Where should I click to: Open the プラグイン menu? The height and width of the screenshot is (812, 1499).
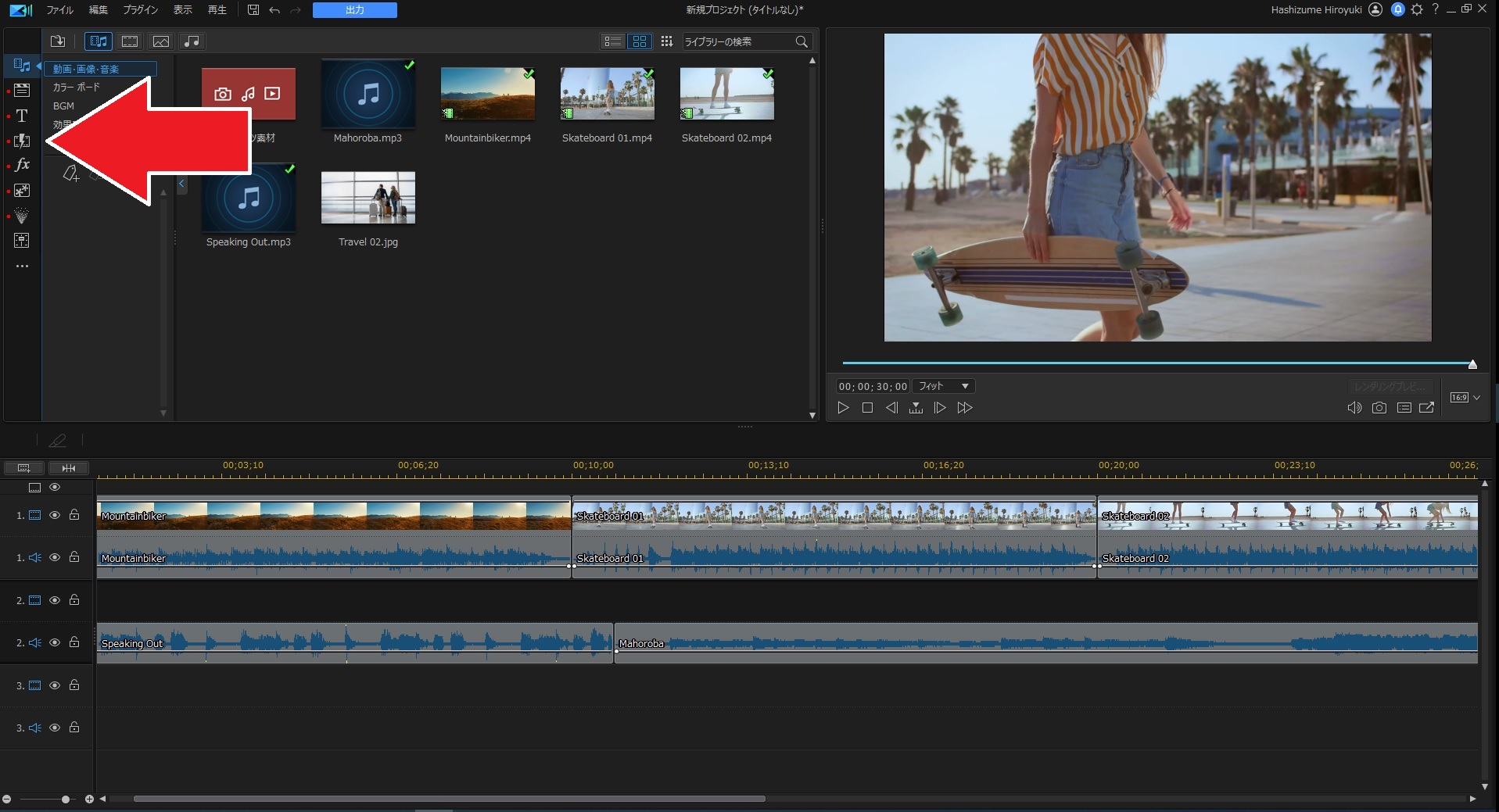(x=140, y=10)
